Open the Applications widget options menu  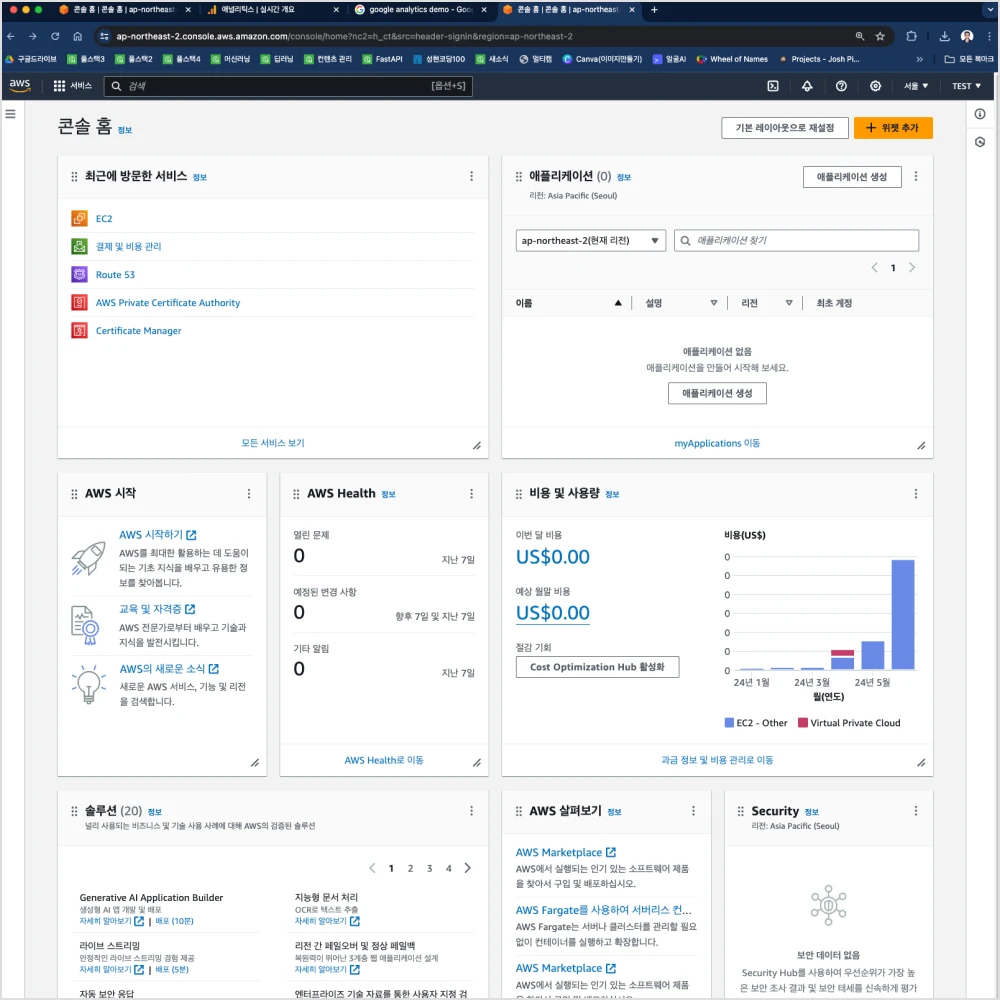point(916,176)
